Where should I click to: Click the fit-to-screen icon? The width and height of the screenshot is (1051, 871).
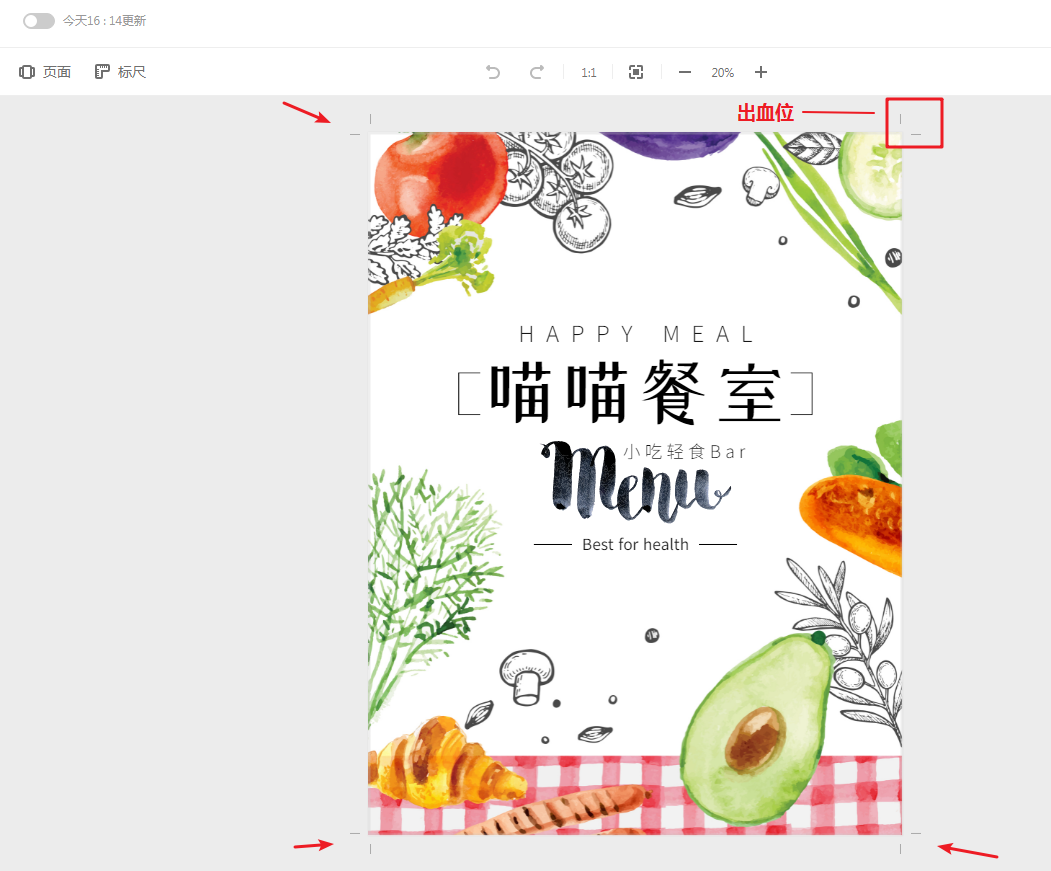click(x=636, y=72)
